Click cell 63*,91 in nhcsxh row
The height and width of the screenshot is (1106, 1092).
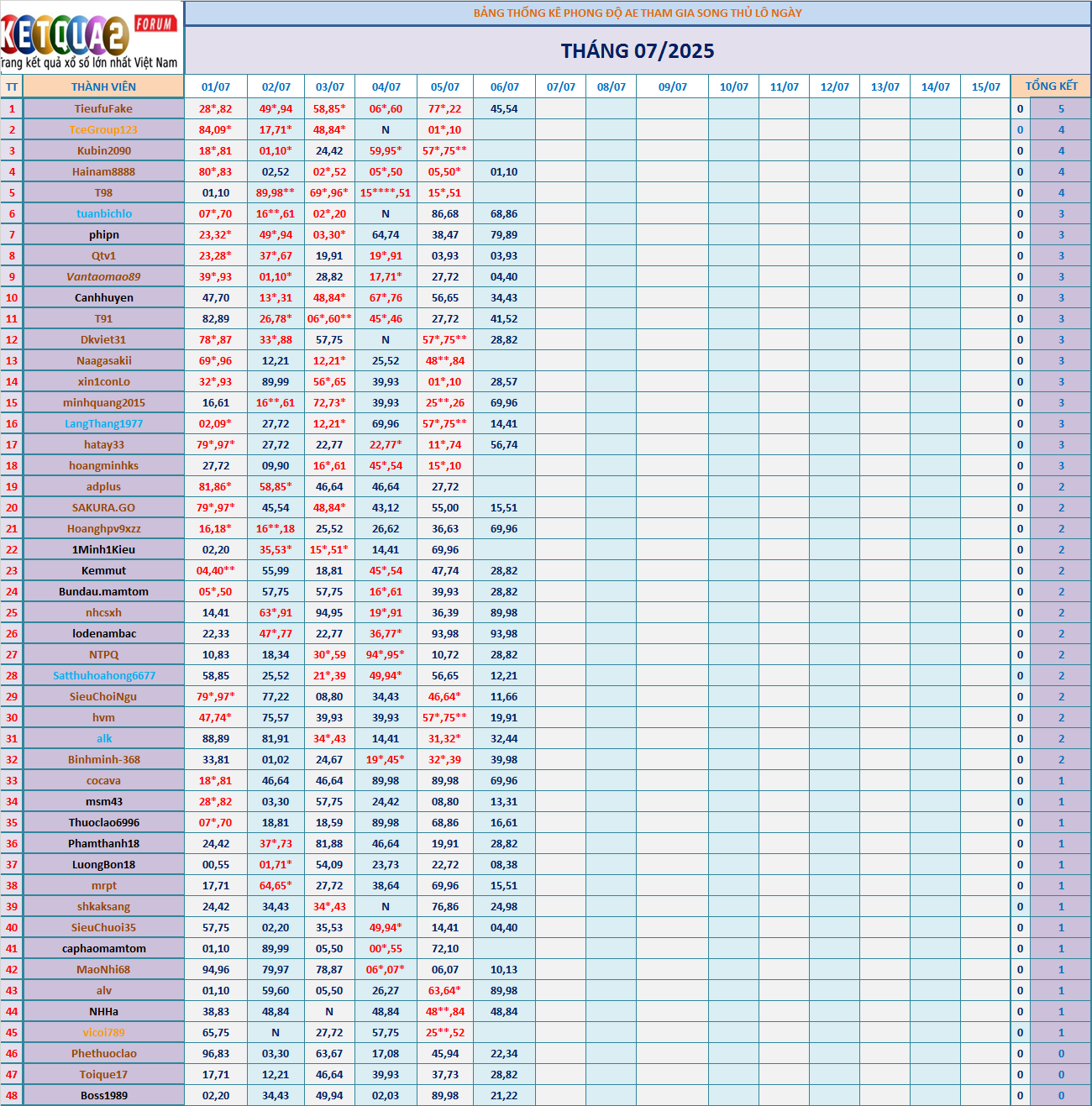(x=276, y=612)
